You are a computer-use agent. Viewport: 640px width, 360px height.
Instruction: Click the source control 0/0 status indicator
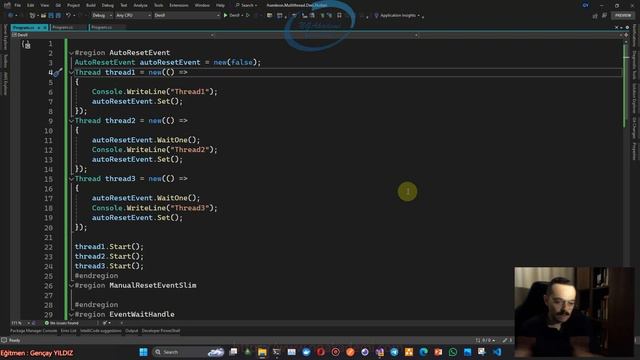coord(485,340)
